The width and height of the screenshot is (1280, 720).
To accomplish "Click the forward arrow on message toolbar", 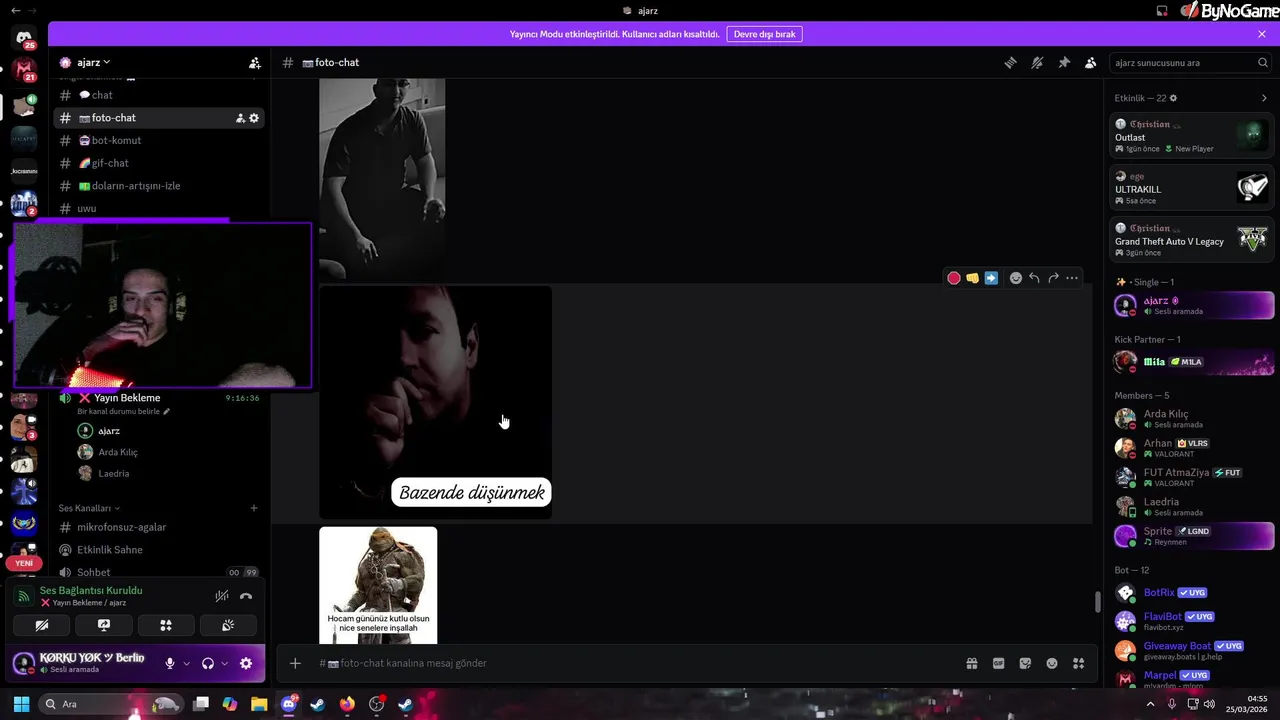I will [x=1053, y=278].
